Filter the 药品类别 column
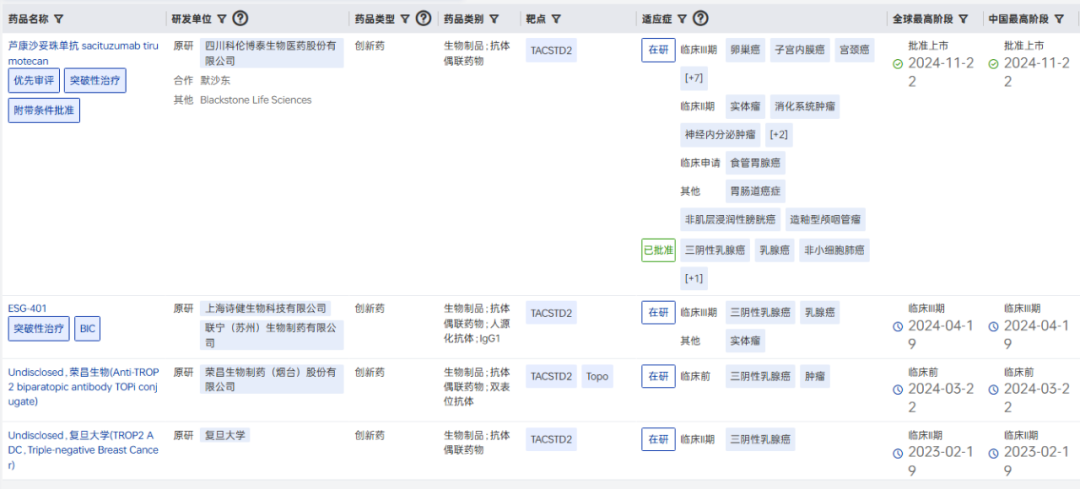1080x489 pixels. pos(494,19)
